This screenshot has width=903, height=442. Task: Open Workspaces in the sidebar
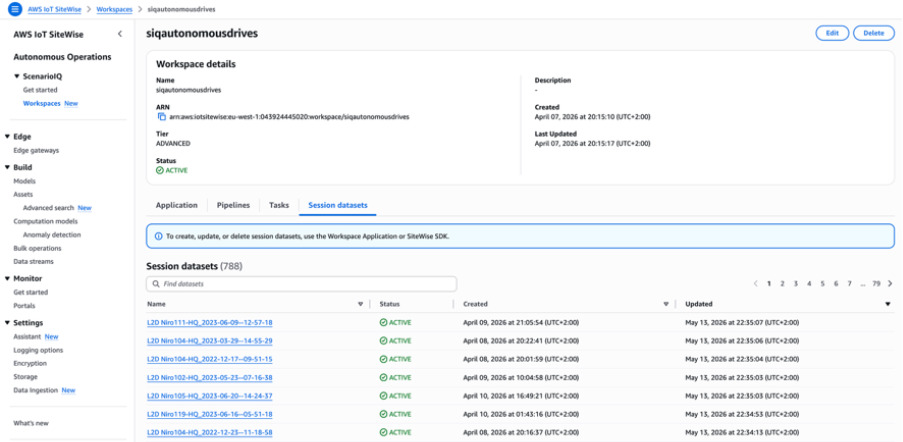click(41, 104)
